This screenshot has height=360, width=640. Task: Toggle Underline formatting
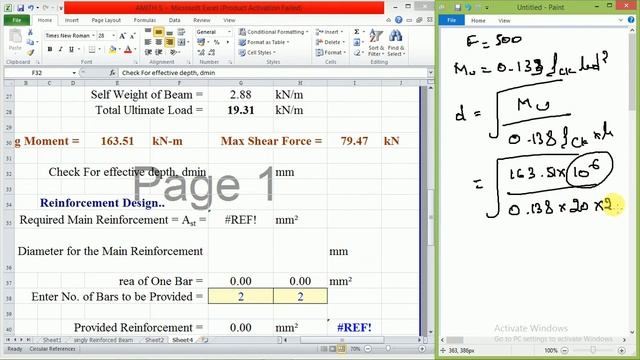point(71,50)
